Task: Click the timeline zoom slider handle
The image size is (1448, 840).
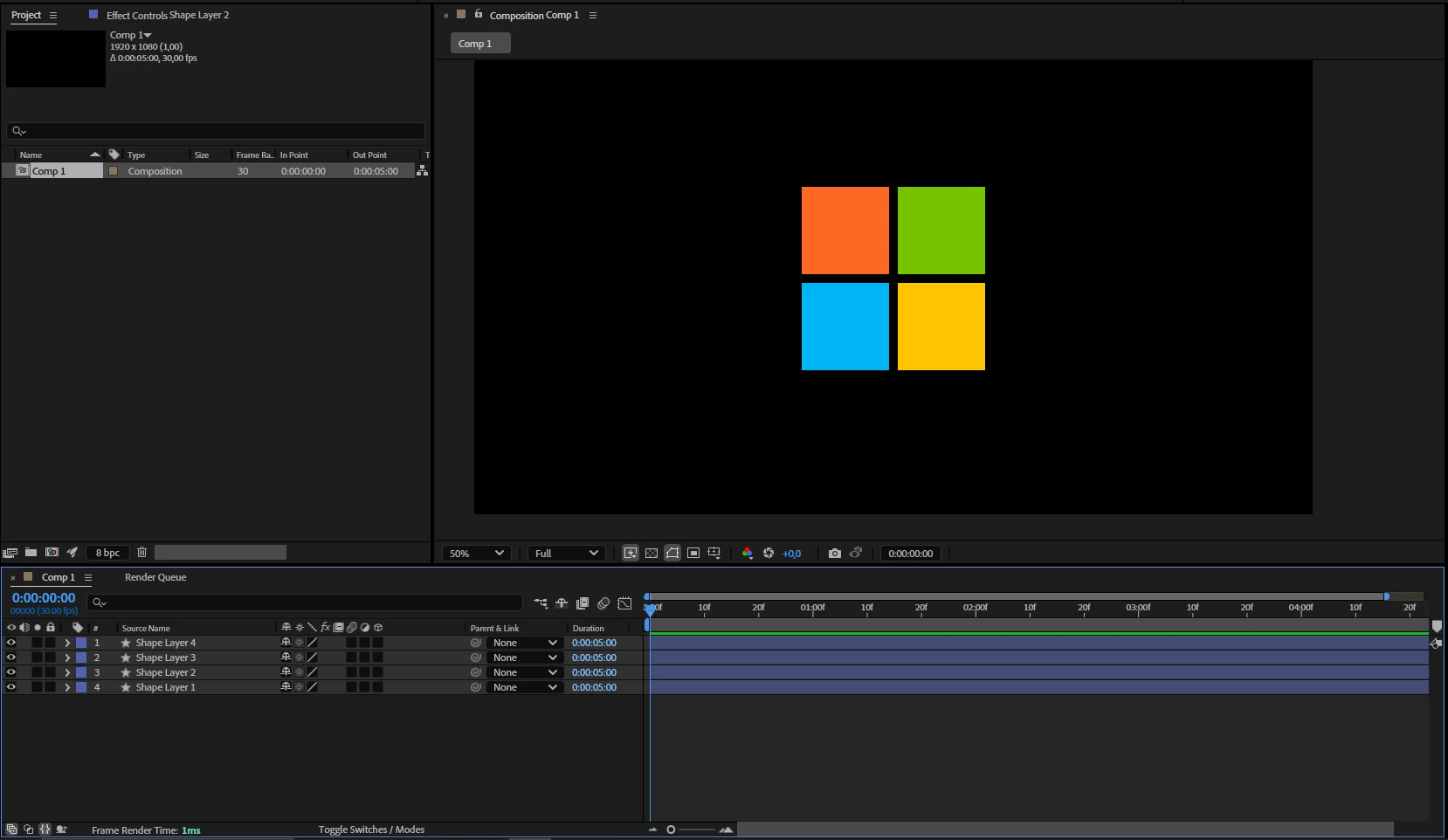Action: click(671, 830)
